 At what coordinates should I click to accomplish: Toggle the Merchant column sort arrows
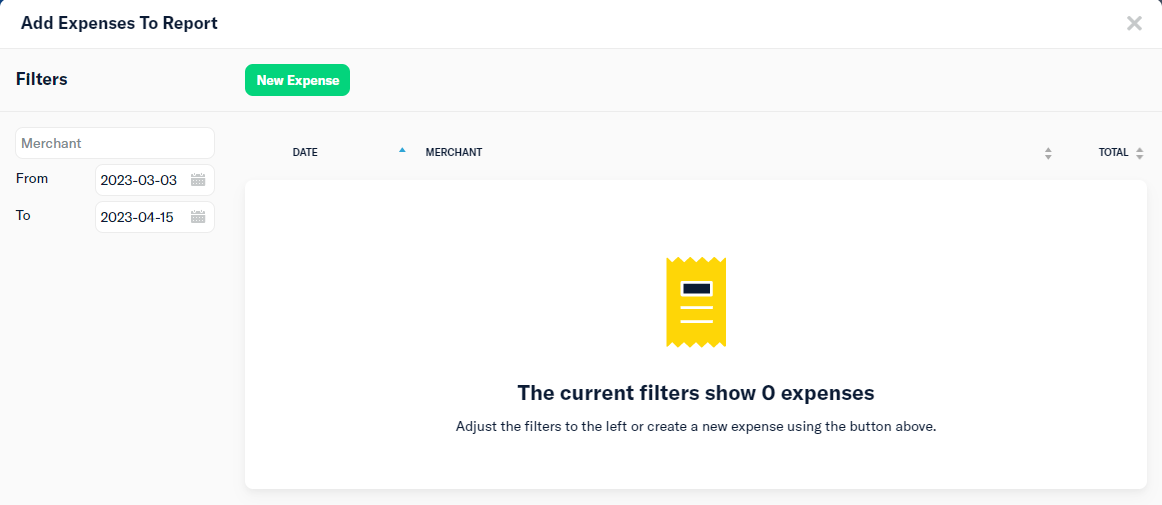pyautogui.click(x=1048, y=153)
